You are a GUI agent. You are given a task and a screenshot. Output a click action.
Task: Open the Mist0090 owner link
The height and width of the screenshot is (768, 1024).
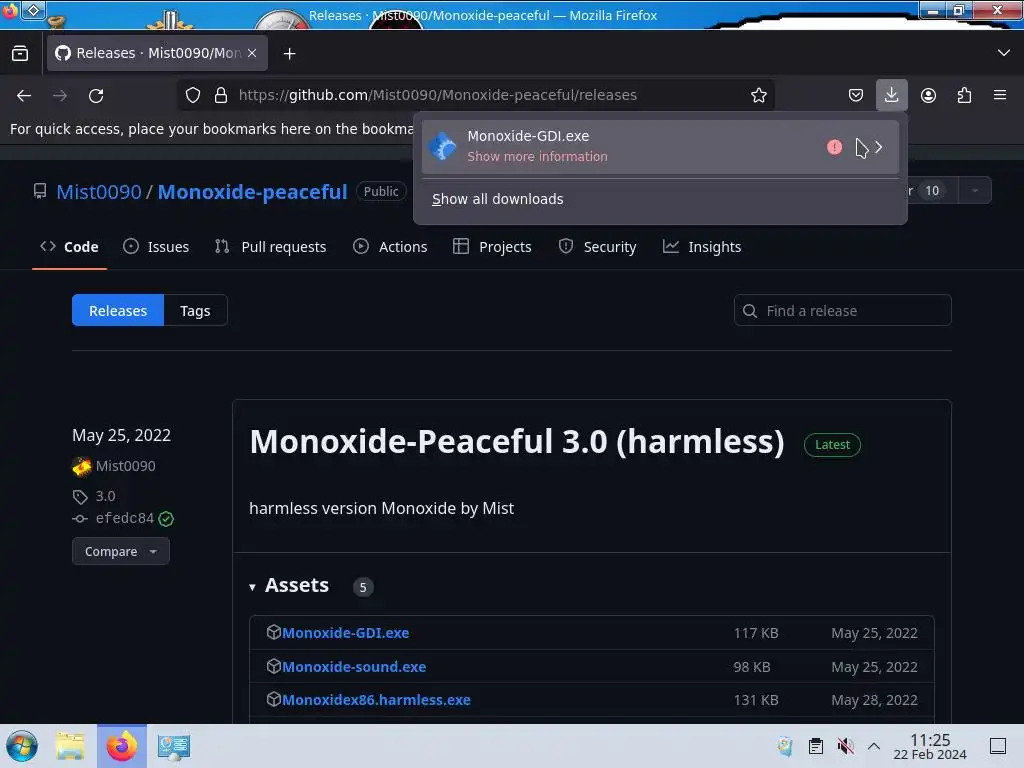(x=99, y=192)
